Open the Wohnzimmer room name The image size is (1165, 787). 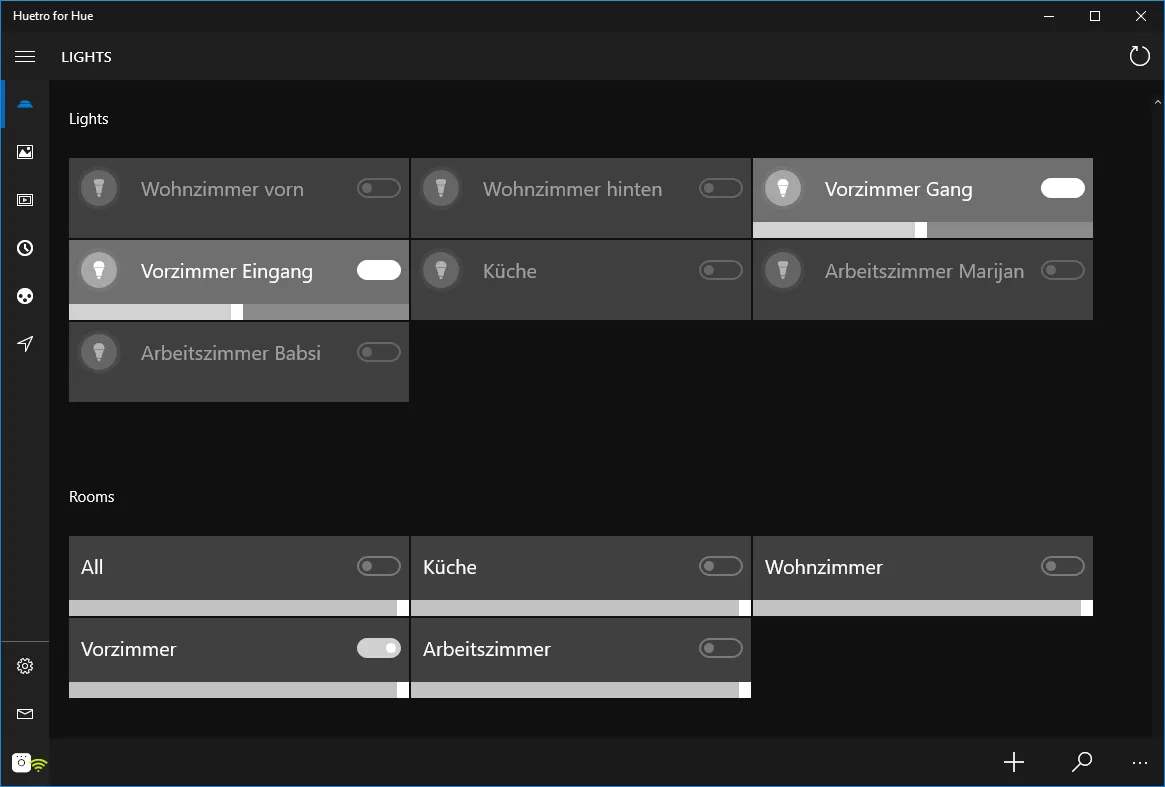click(x=823, y=567)
